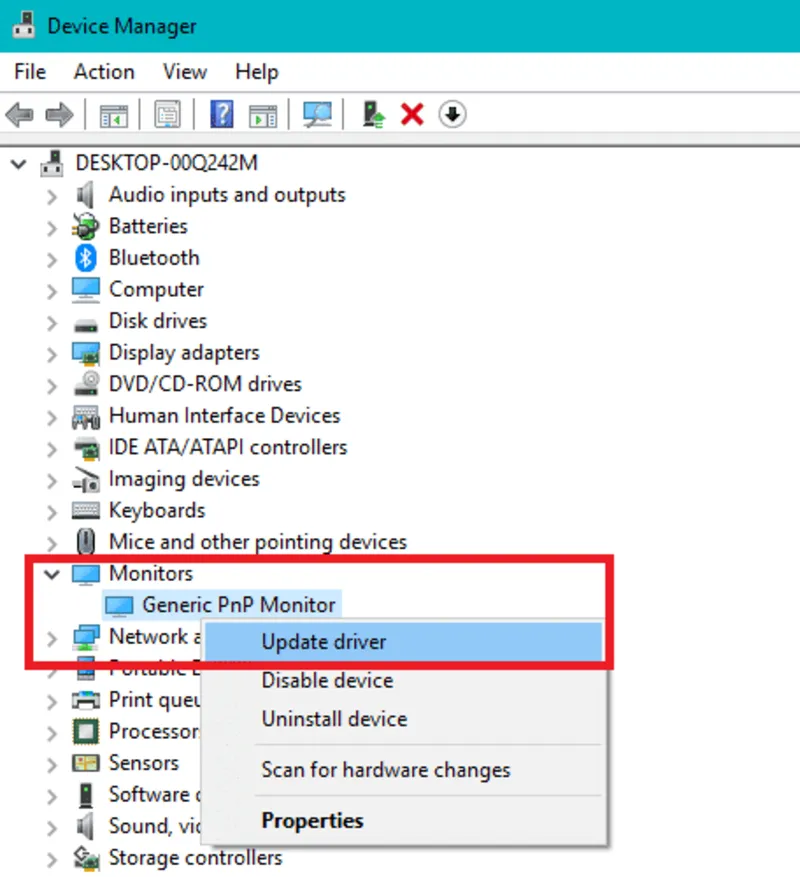The image size is (800, 877).
Task: Click the Print queues printer icon
Action: 86,700
